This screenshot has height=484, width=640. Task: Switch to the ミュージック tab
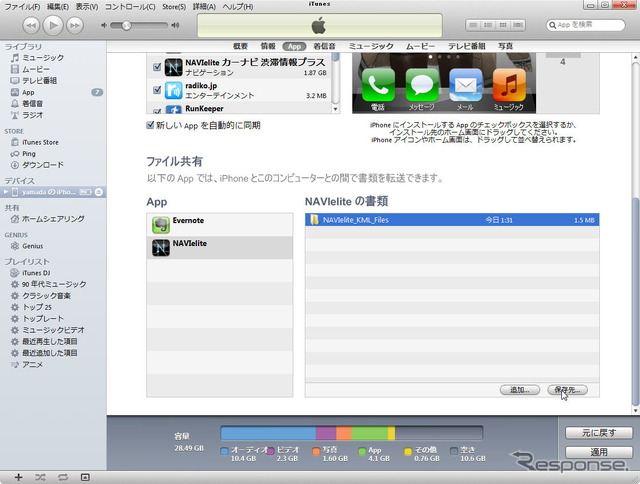click(x=371, y=47)
